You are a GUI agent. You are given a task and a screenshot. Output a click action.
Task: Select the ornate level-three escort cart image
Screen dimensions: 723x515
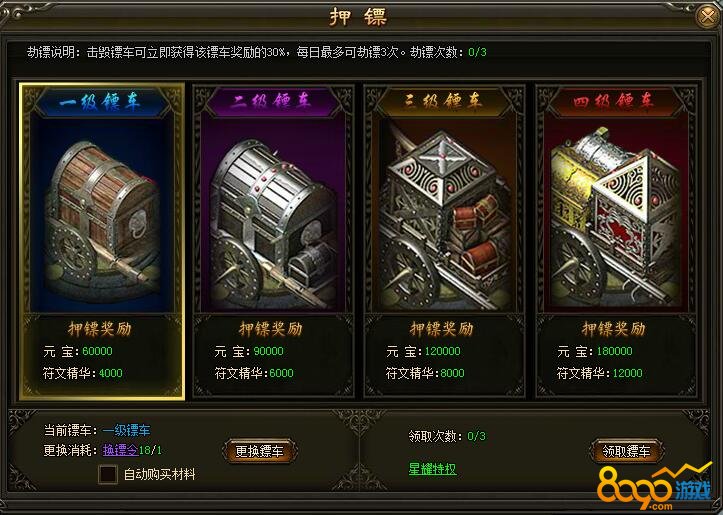(x=444, y=216)
